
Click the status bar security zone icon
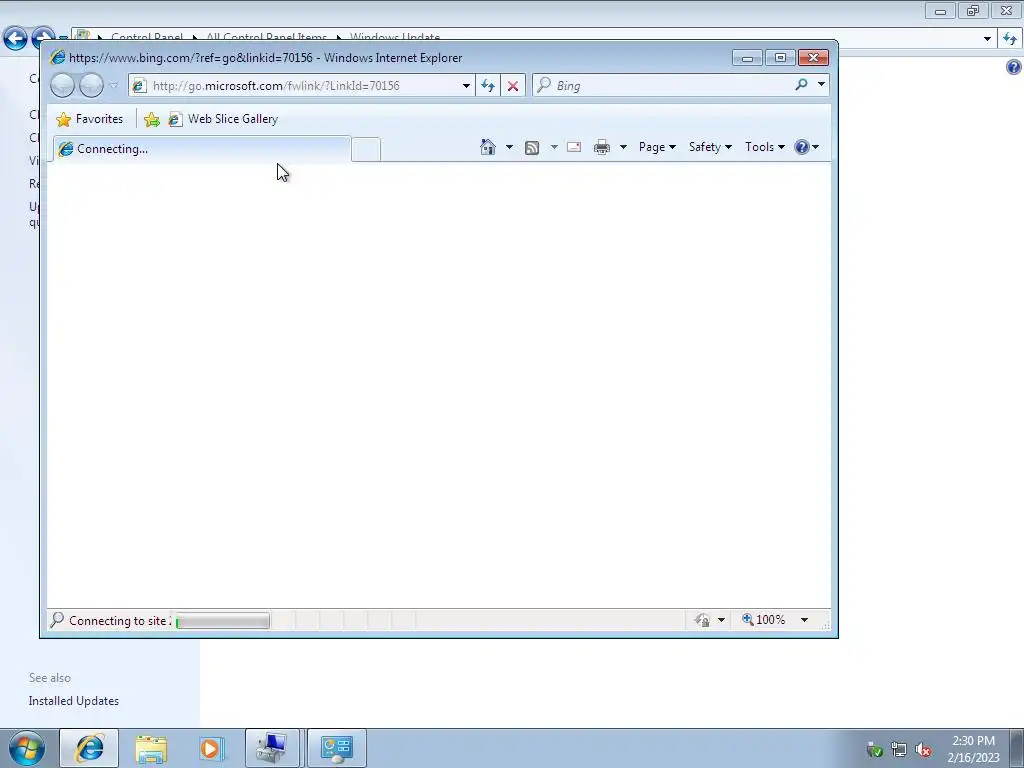click(703, 620)
